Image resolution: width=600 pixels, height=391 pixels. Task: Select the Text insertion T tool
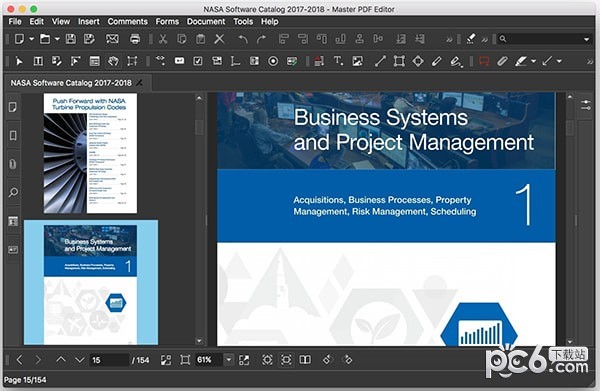tap(338, 61)
